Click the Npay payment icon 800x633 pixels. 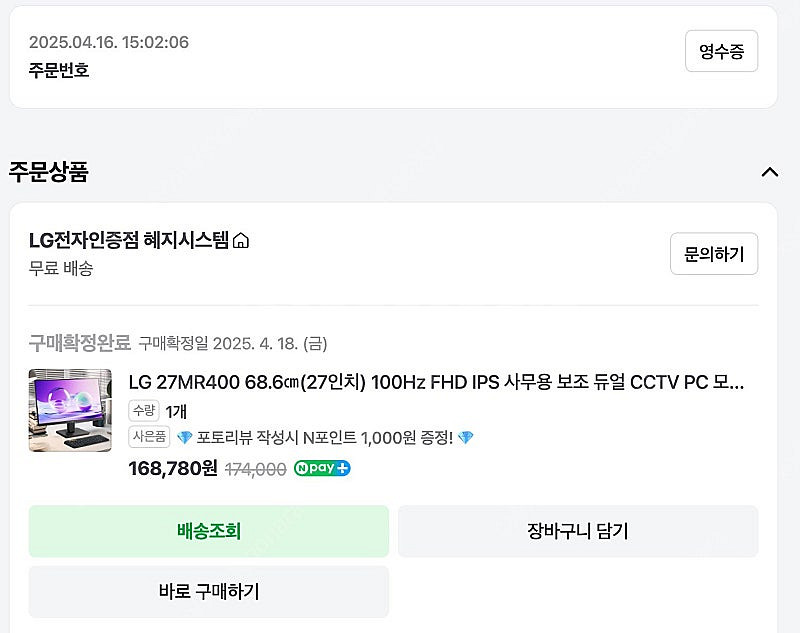321,468
